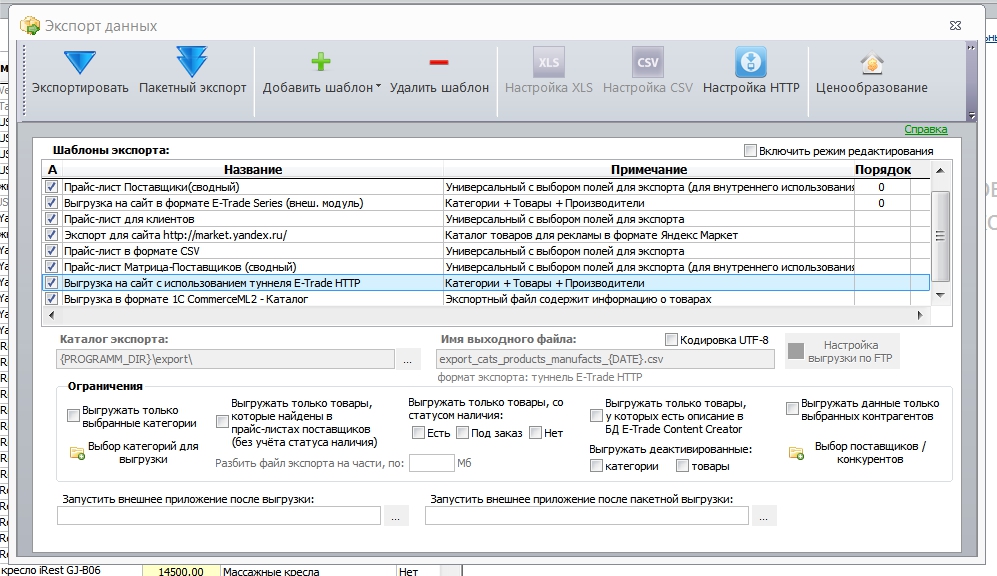Open the toolbar options arrow at bottom right
Screen dimensions: 997x576
(971, 115)
